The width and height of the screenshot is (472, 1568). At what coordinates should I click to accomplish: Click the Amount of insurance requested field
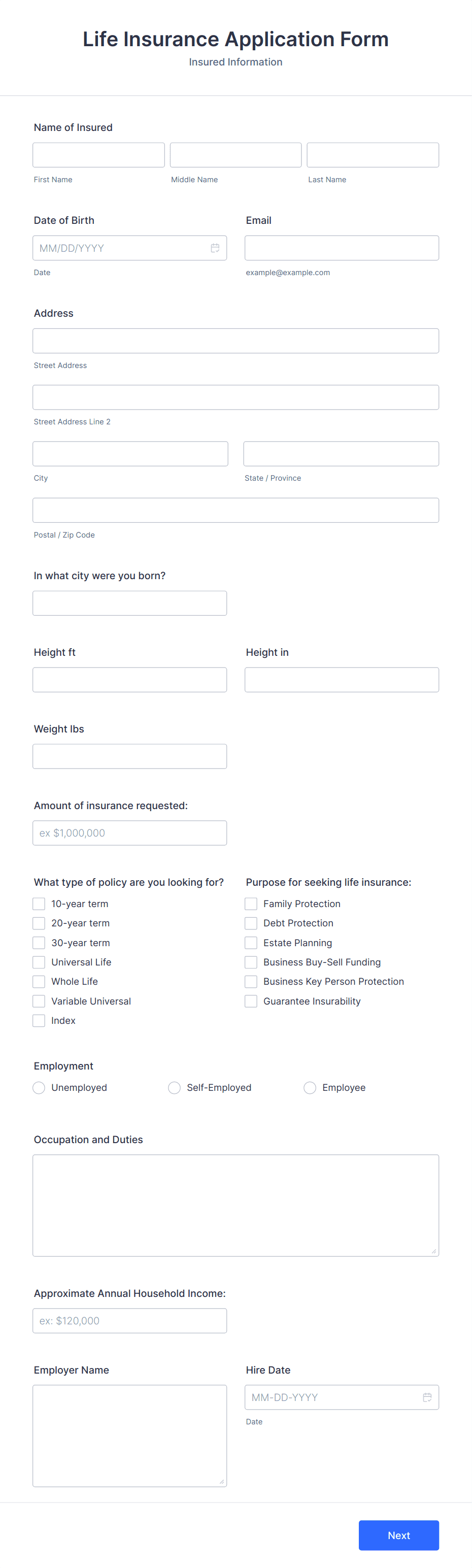pyautogui.click(x=129, y=832)
